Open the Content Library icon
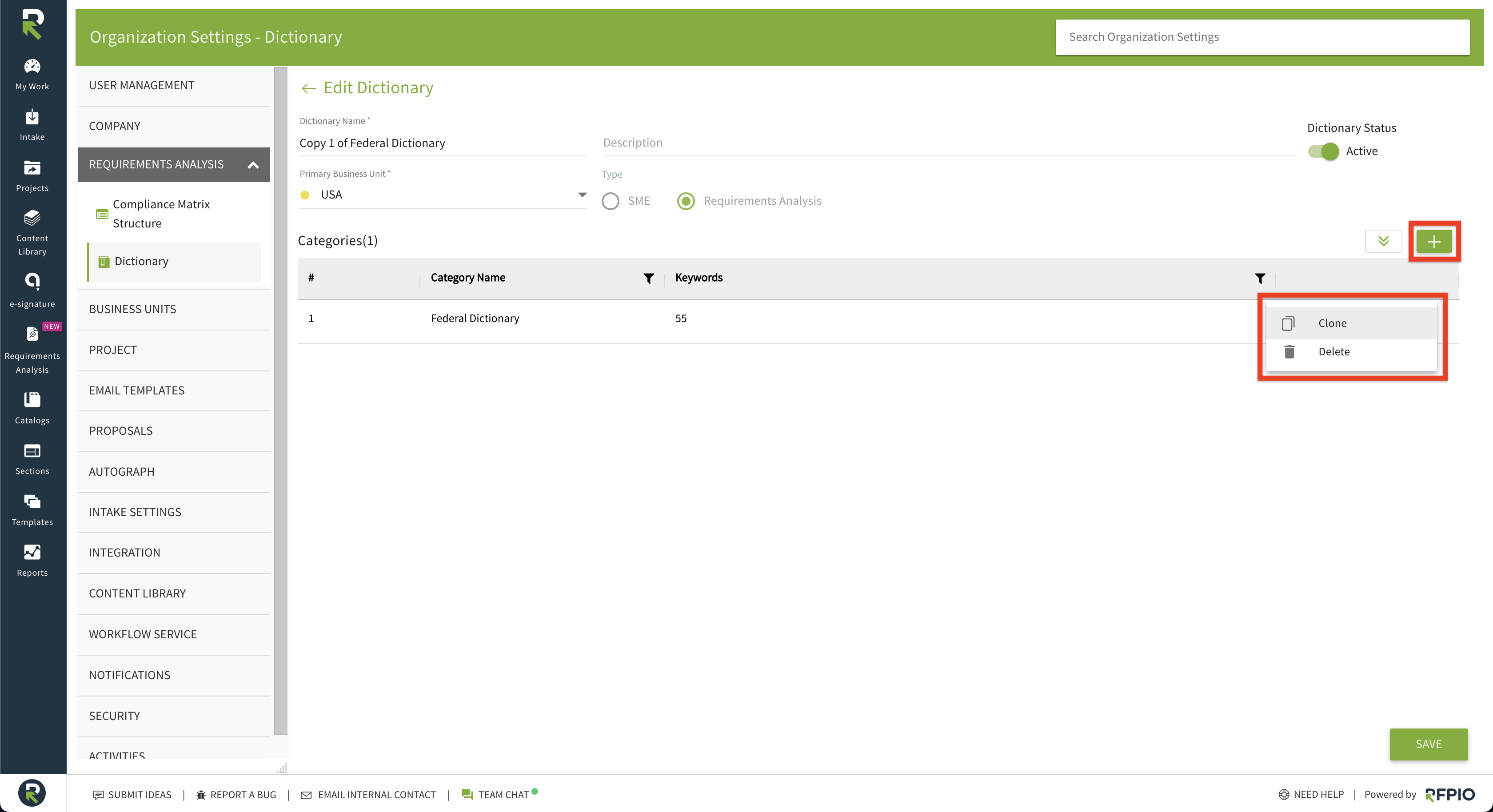 pos(32,218)
